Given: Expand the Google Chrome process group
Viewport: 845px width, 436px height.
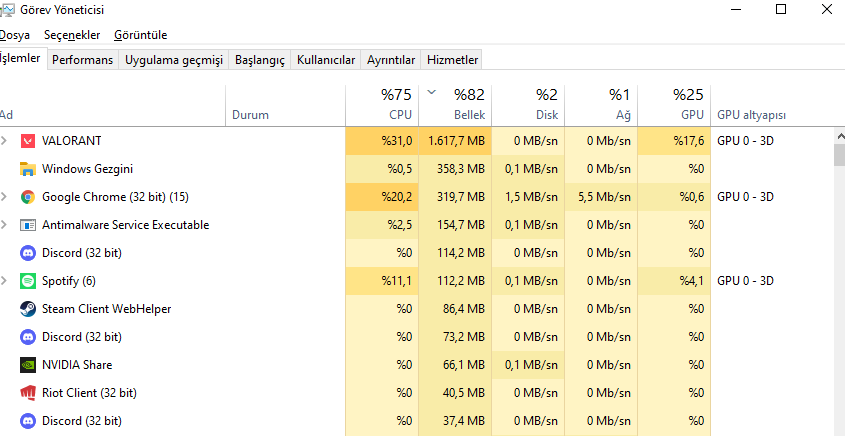Looking at the screenshot, I should (5, 197).
